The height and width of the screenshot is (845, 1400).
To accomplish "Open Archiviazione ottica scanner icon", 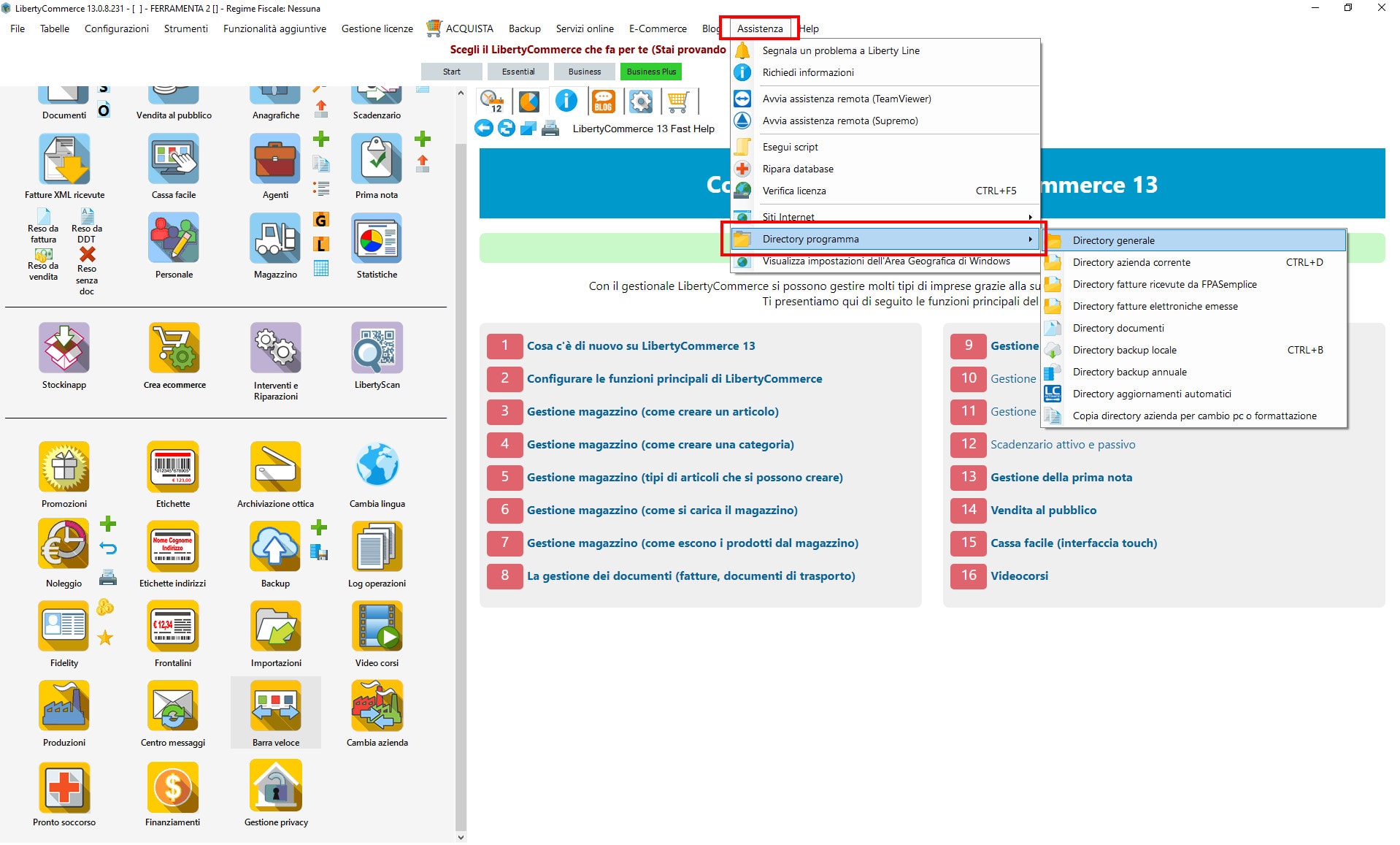I will (x=275, y=467).
